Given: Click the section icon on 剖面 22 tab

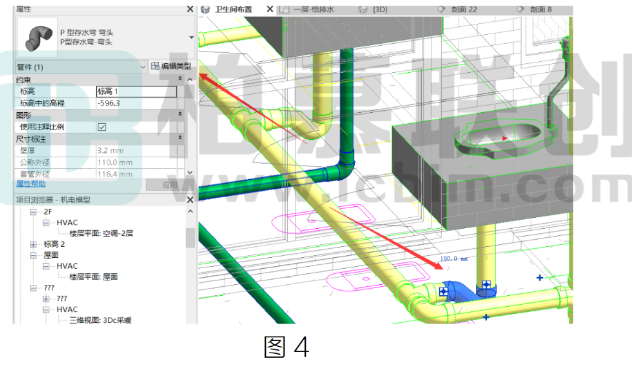Looking at the screenshot, I should coord(441,9).
